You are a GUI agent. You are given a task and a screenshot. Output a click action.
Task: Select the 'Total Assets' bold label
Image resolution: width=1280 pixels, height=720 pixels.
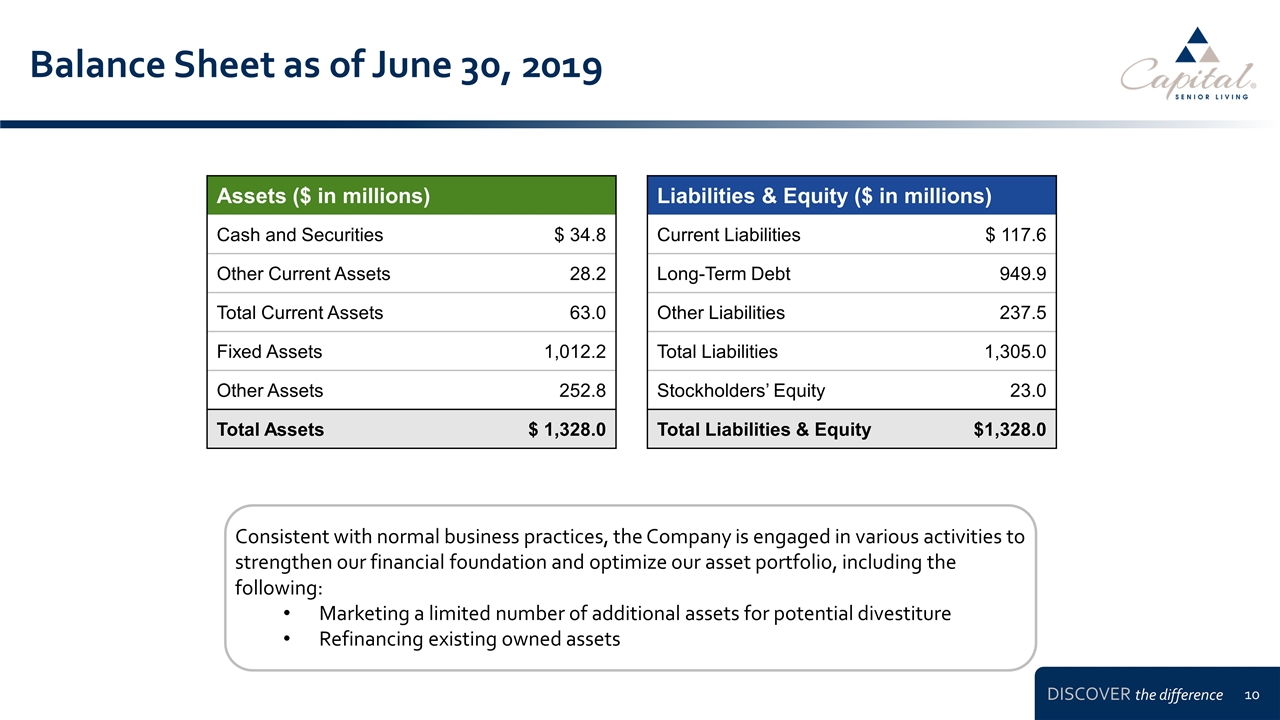271,430
